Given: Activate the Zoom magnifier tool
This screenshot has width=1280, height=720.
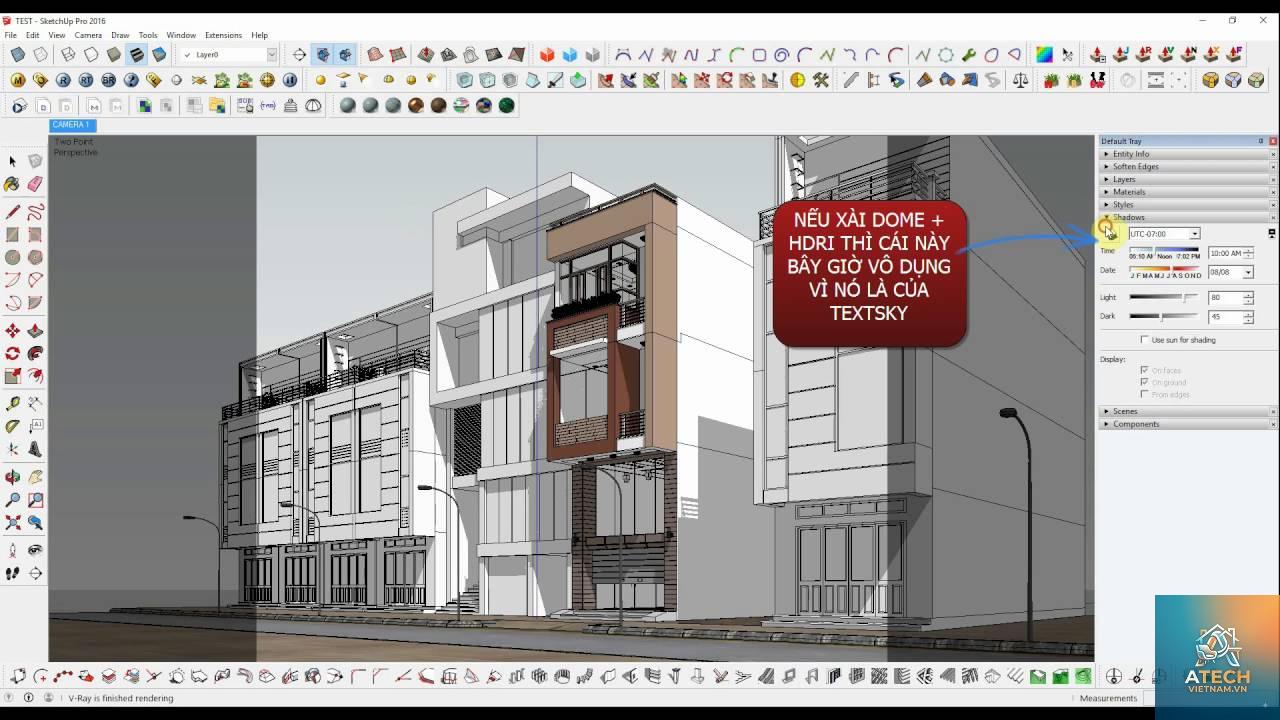Looking at the screenshot, I should point(13,500).
